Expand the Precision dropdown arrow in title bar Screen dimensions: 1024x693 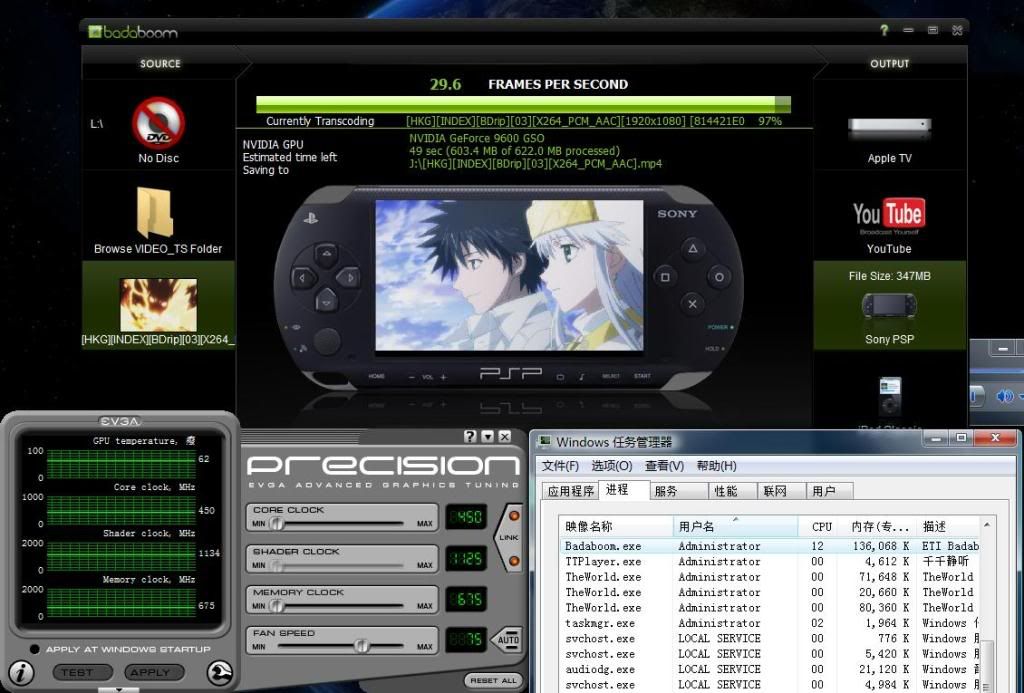click(488, 437)
